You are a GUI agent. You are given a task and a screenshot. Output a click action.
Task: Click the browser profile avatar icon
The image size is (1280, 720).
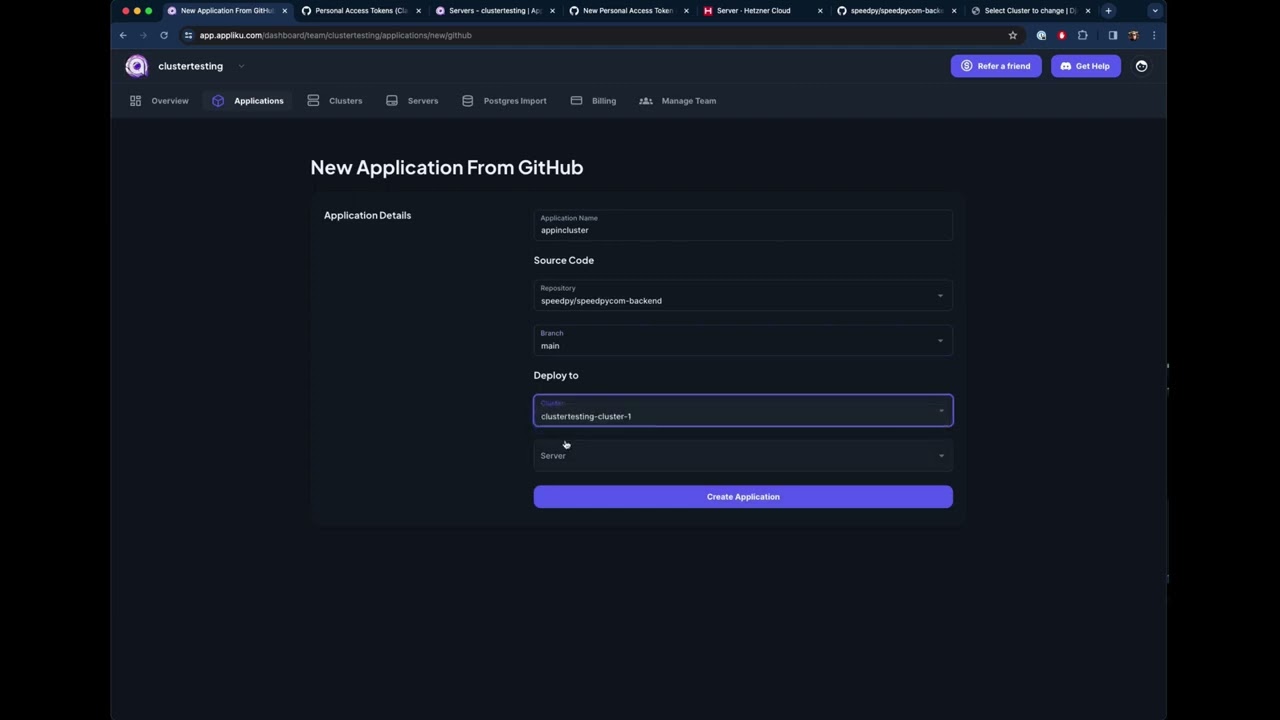[1133, 35]
